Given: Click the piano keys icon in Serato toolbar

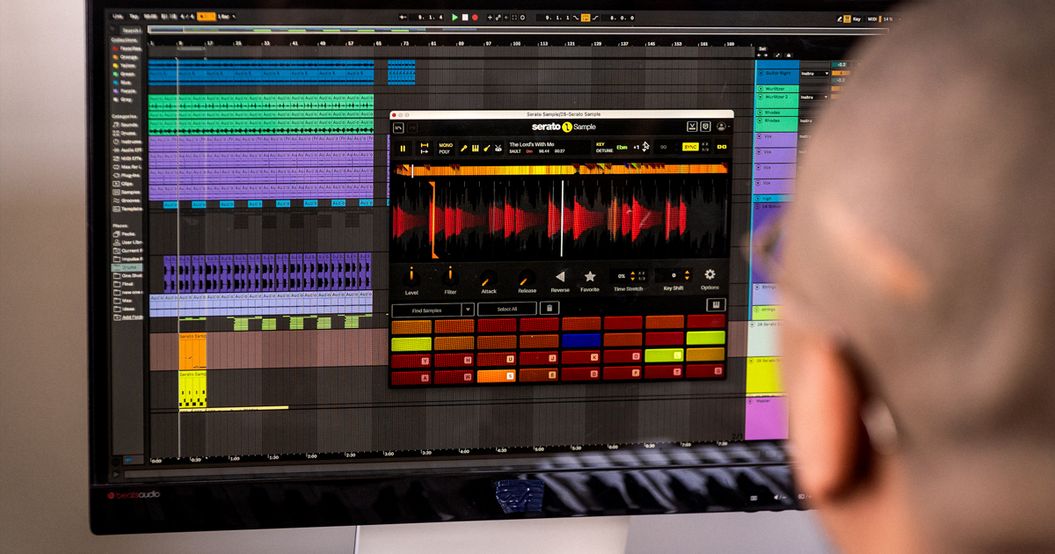Looking at the screenshot, I should point(475,148).
